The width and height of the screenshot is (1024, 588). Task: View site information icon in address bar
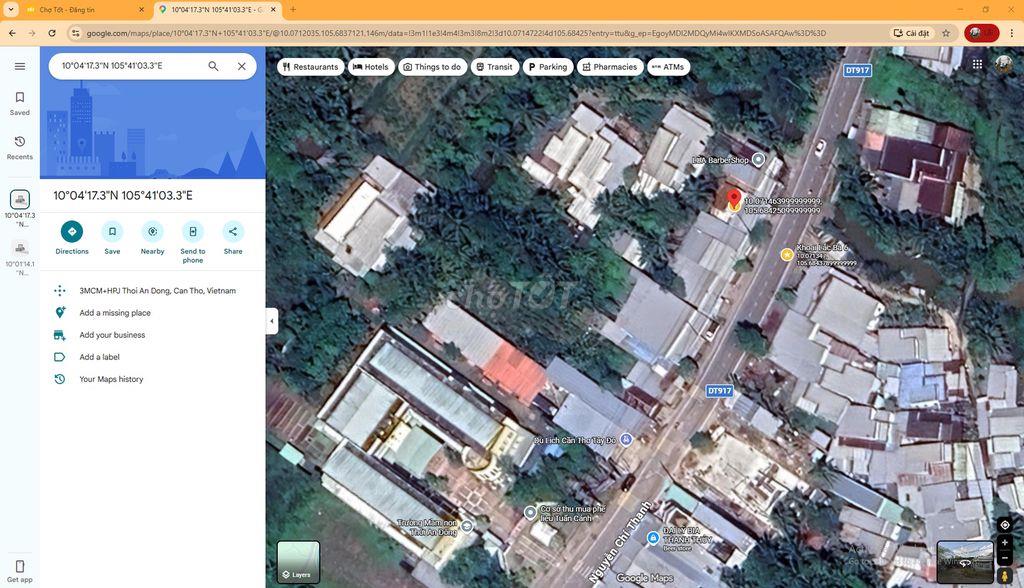[x=76, y=33]
